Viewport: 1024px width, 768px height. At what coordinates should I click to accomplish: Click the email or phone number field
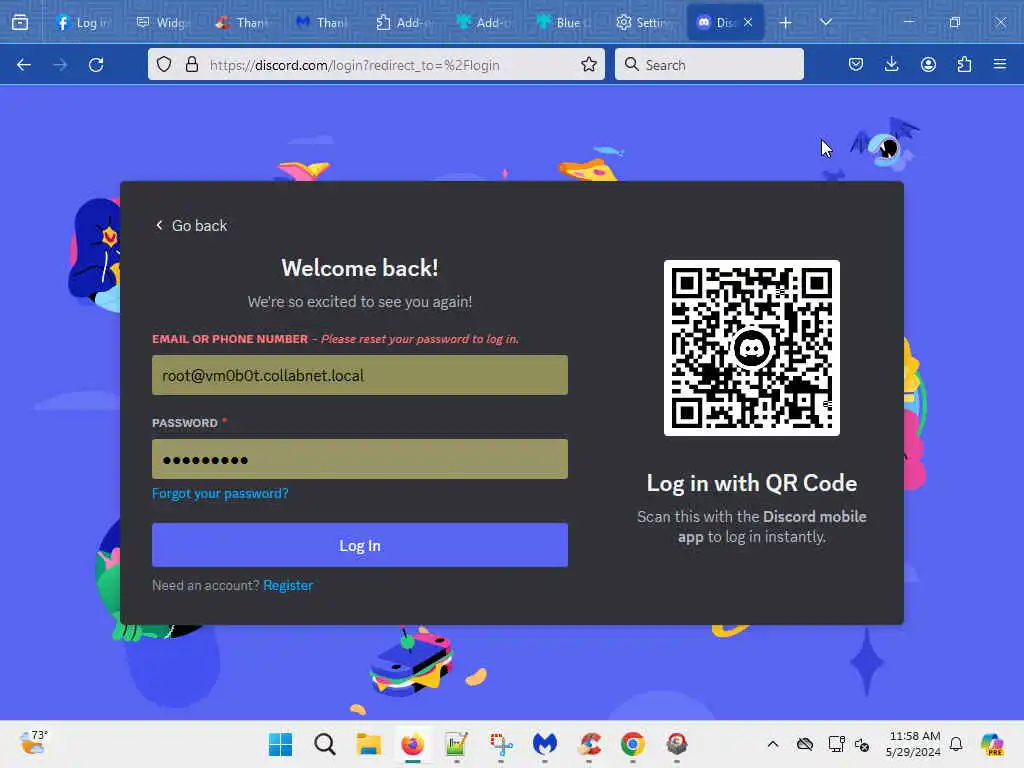pos(360,375)
